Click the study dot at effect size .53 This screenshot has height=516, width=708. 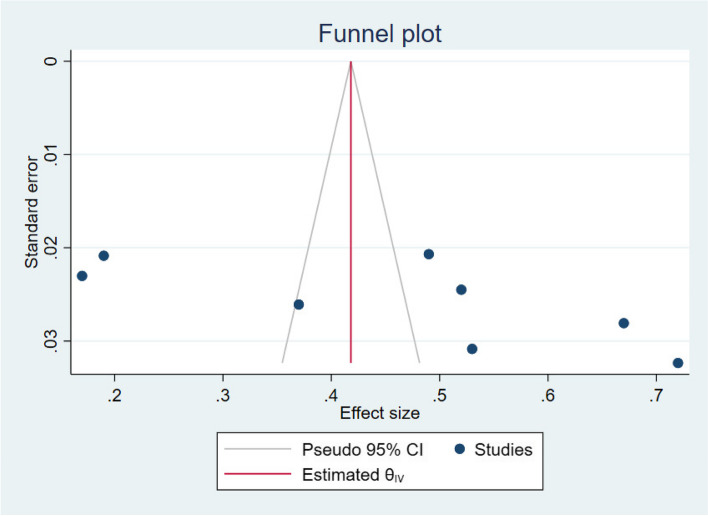(x=472, y=349)
